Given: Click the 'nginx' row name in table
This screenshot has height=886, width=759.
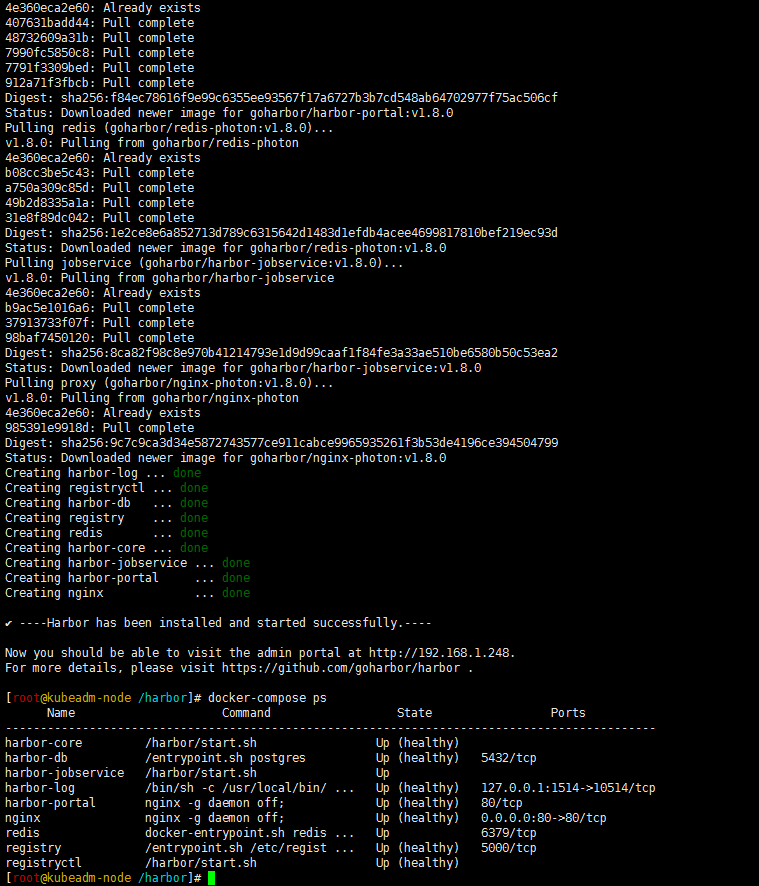Looking at the screenshot, I should 23,818.
